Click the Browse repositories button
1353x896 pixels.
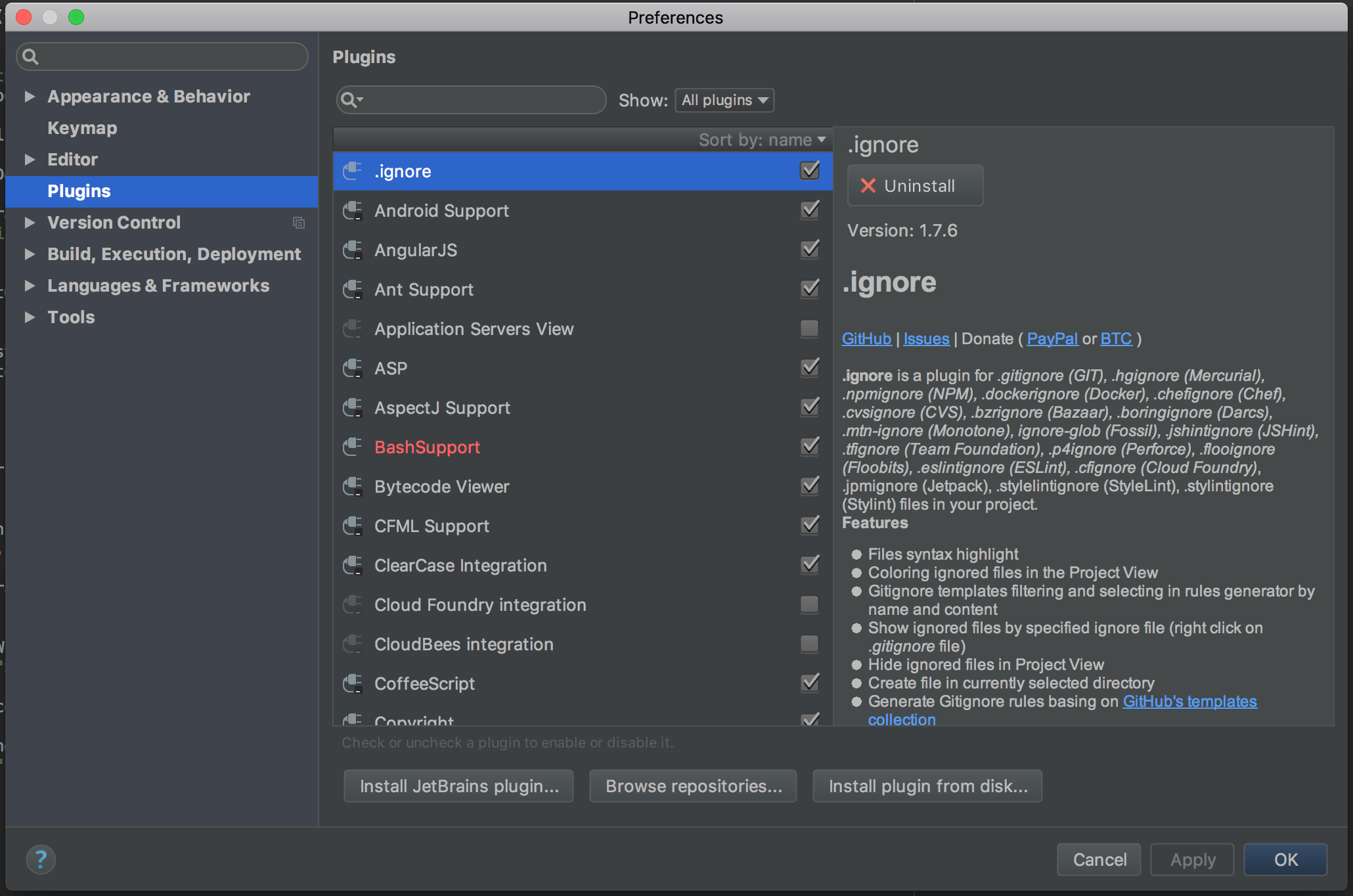pyautogui.click(x=692, y=786)
